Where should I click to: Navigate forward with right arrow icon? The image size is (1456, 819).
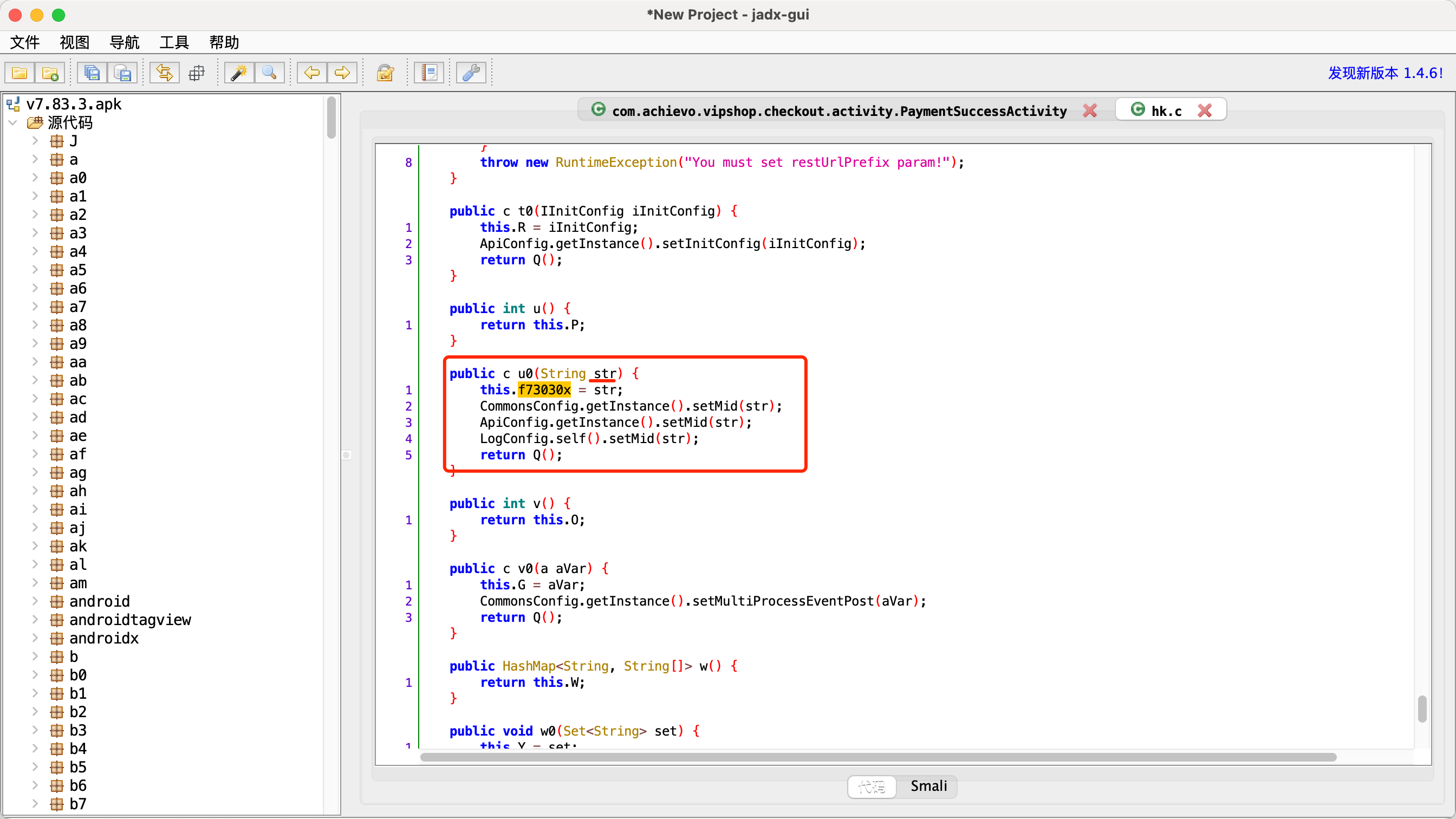[x=342, y=73]
